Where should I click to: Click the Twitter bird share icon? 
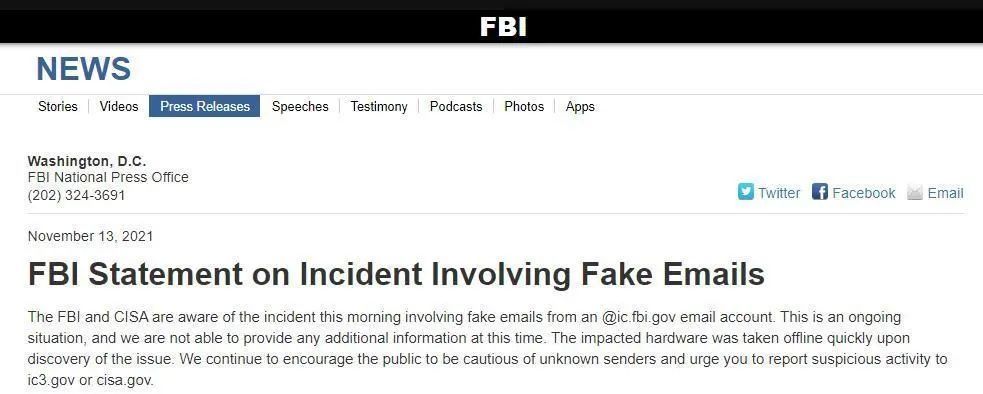(745, 192)
